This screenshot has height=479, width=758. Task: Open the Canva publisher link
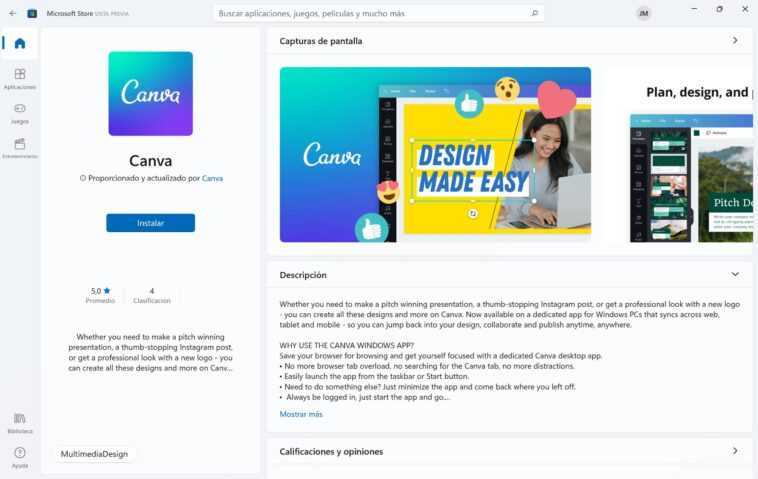(212, 178)
